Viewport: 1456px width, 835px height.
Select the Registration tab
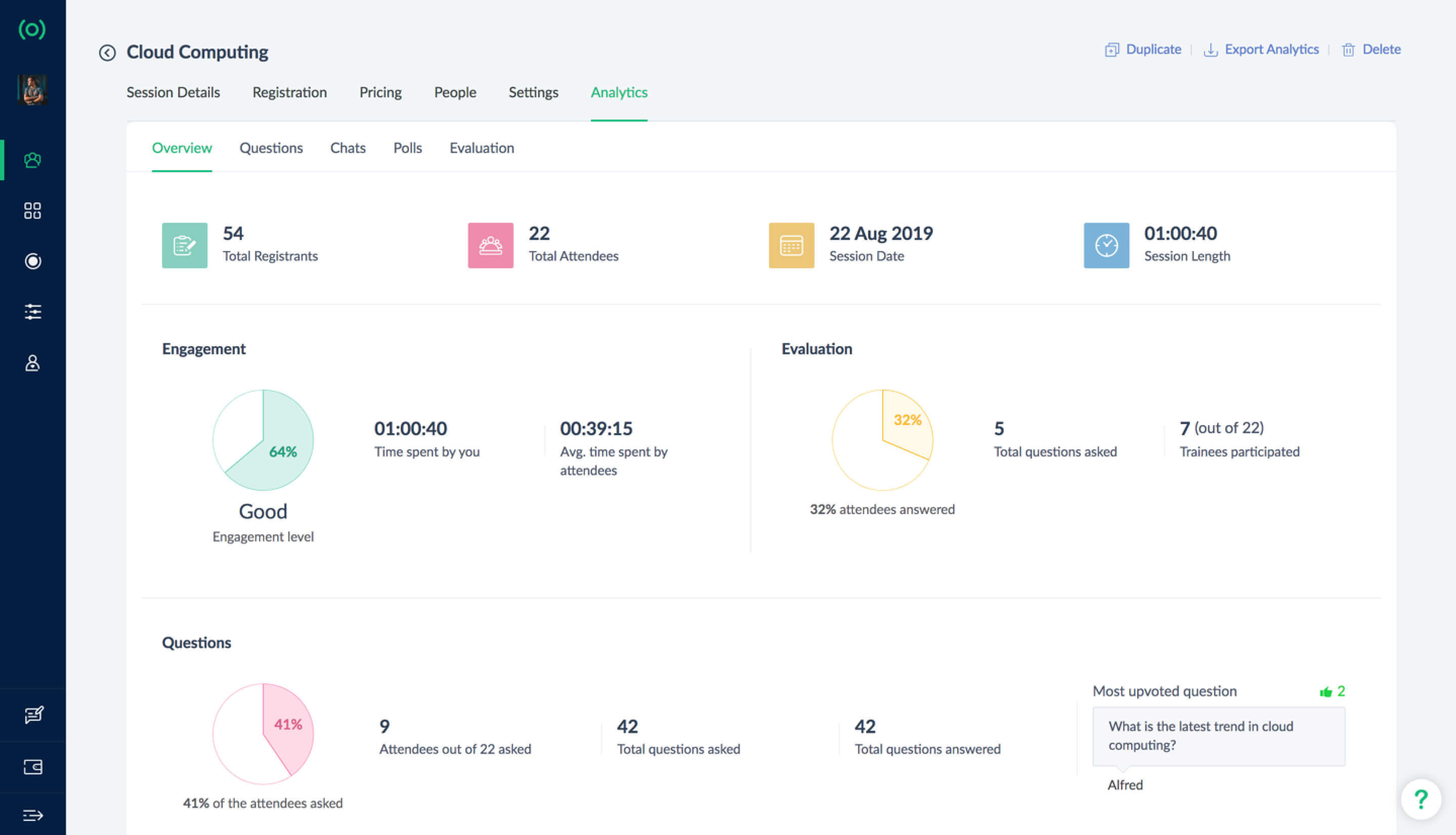pyautogui.click(x=289, y=92)
